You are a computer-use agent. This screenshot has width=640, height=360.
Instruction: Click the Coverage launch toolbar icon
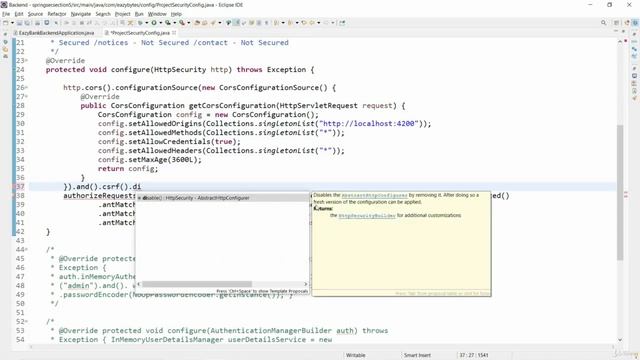168,23
